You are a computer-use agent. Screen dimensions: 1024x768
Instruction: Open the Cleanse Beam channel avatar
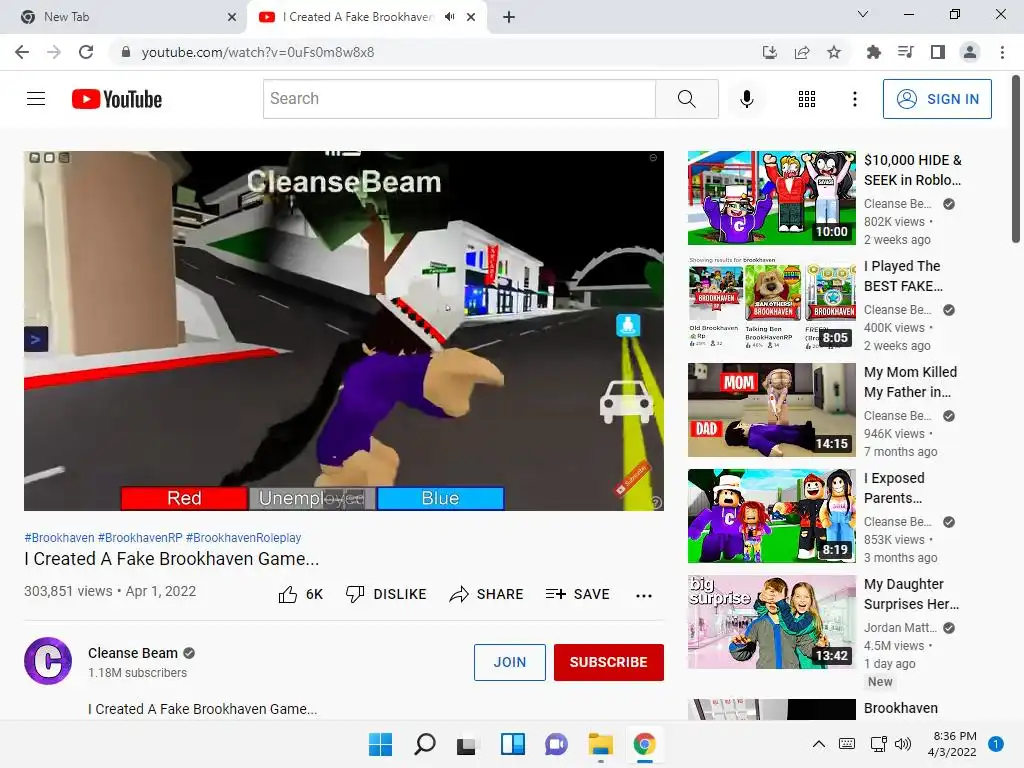point(48,661)
